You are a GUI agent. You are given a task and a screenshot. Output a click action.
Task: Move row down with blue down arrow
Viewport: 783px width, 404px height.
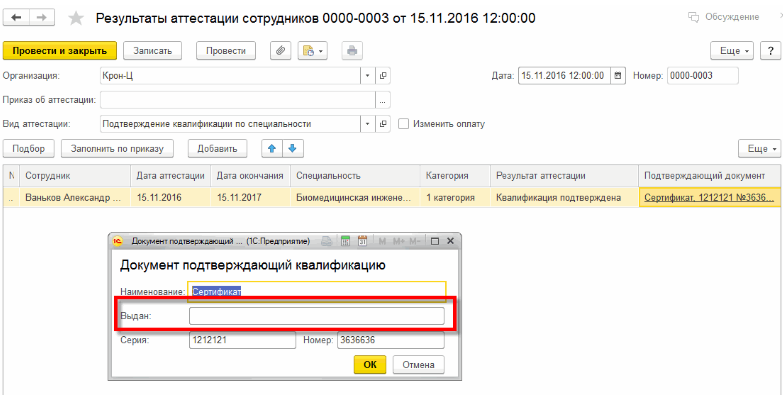tap(293, 148)
